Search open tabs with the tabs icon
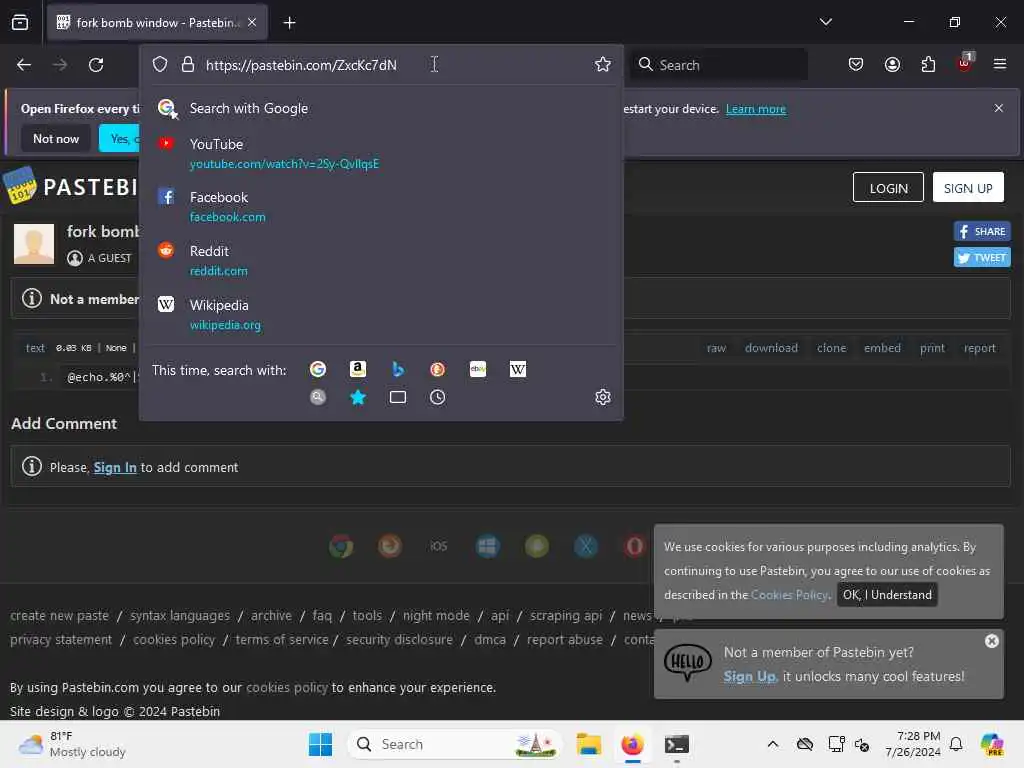1024x768 pixels. point(398,397)
